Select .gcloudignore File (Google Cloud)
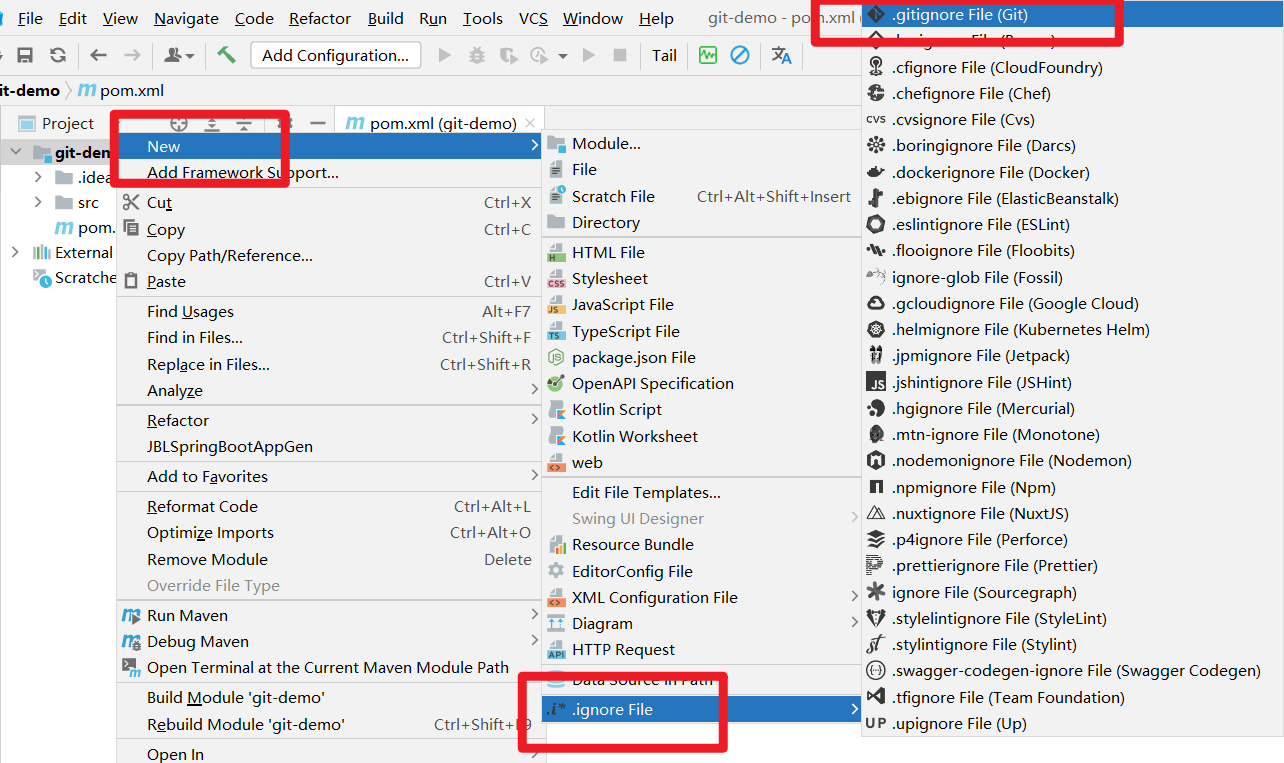 (x=1071, y=303)
